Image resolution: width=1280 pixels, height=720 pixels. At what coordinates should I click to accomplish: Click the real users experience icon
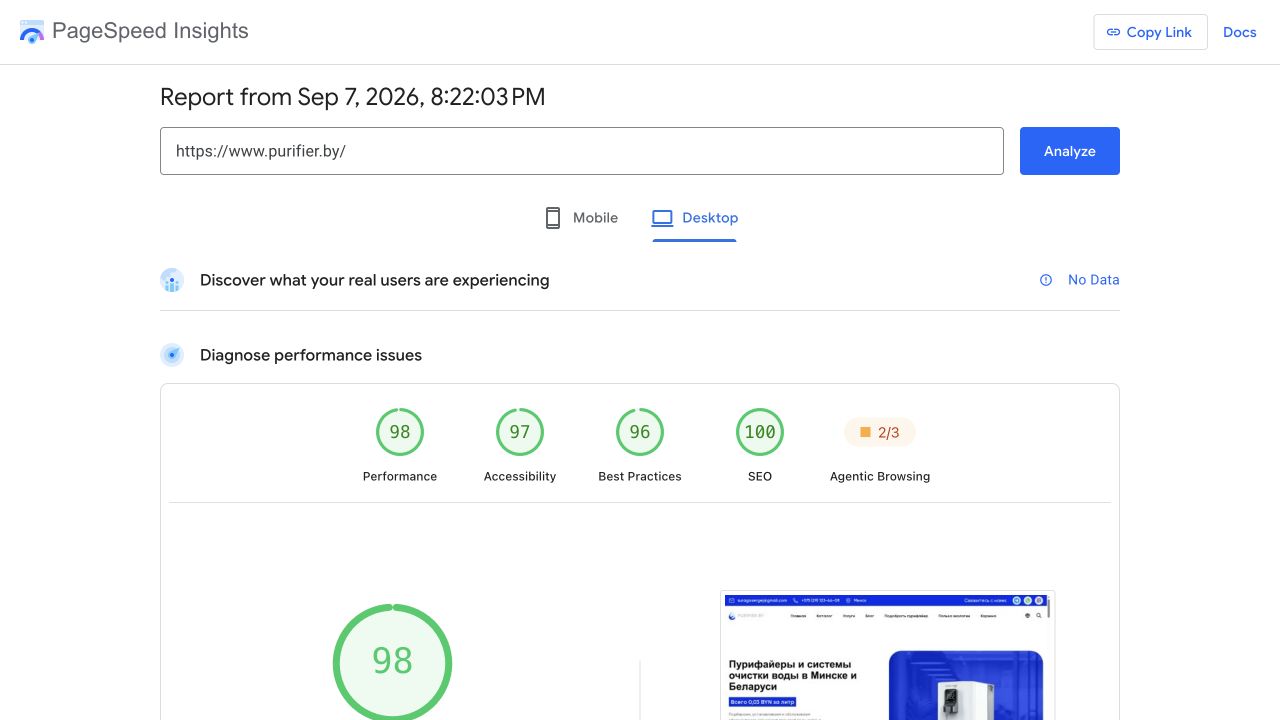172,280
